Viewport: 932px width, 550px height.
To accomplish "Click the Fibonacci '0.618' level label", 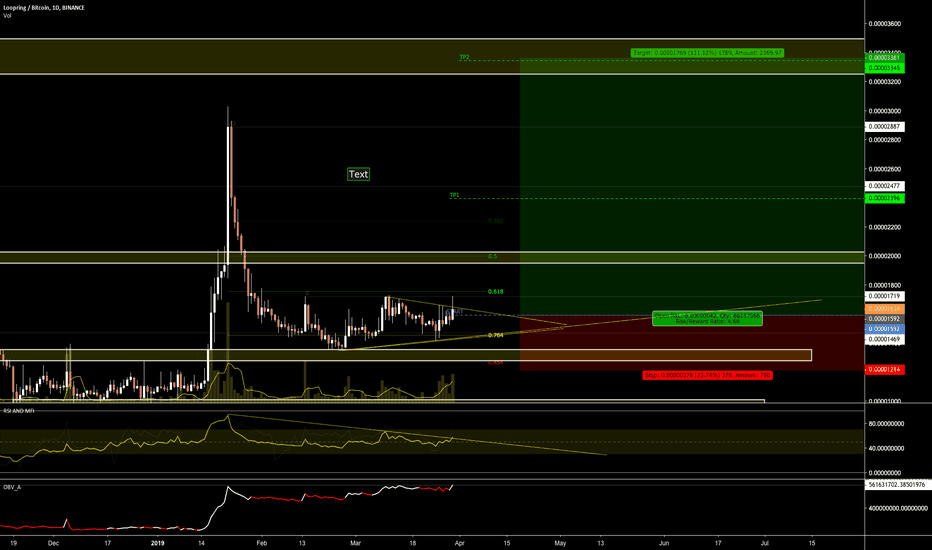I will 496,291.
